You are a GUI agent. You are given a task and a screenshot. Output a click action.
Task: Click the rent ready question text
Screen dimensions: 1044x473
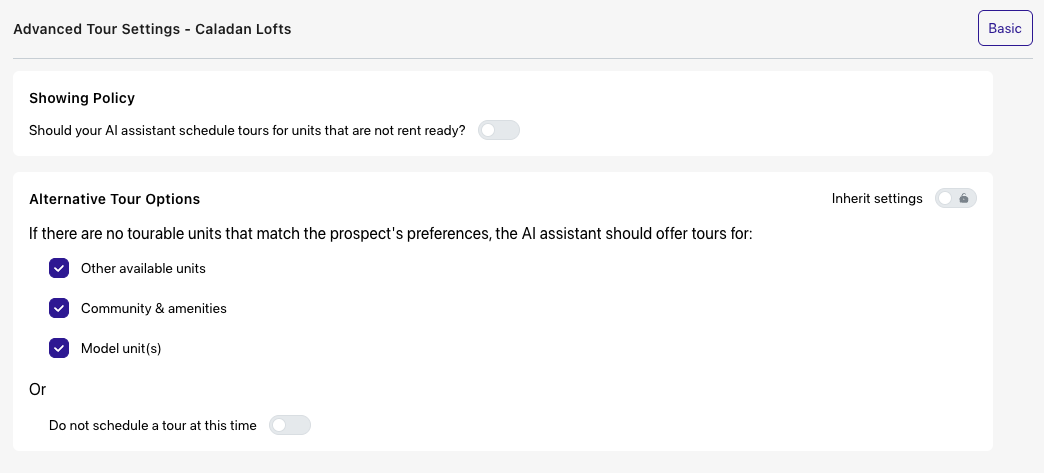248,131
